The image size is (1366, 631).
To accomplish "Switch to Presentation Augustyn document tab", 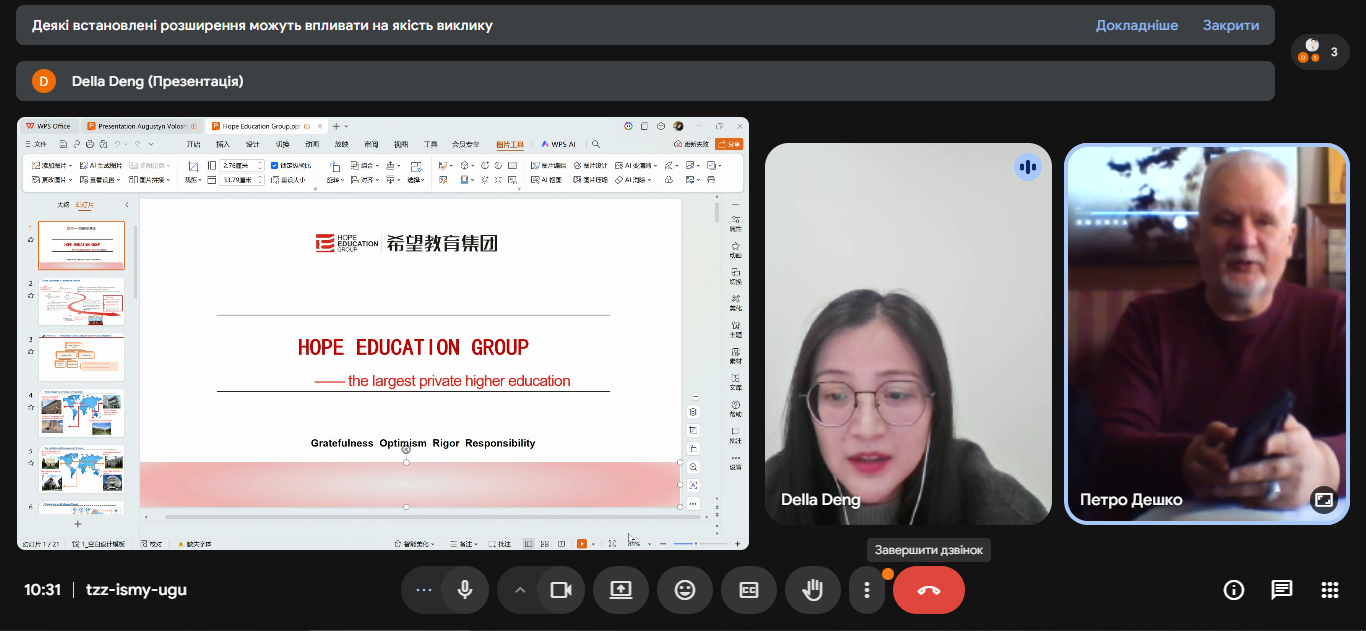I will pyautogui.click(x=140, y=126).
